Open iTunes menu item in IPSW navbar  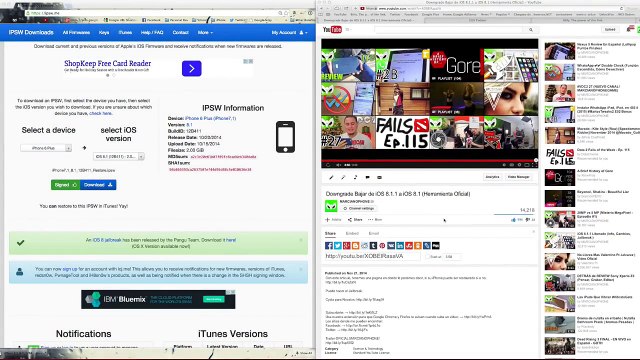coord(125,32)
